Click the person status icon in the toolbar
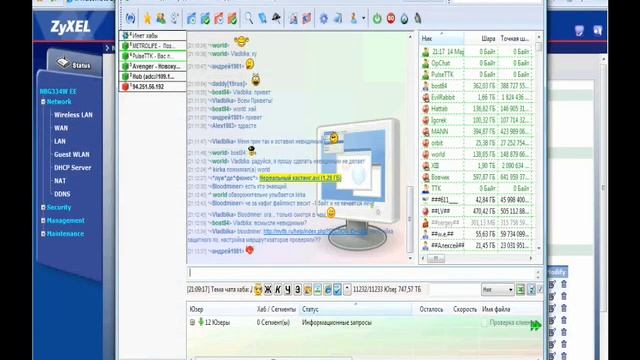This screenshot has height=360, width=640. click(353, 18)
